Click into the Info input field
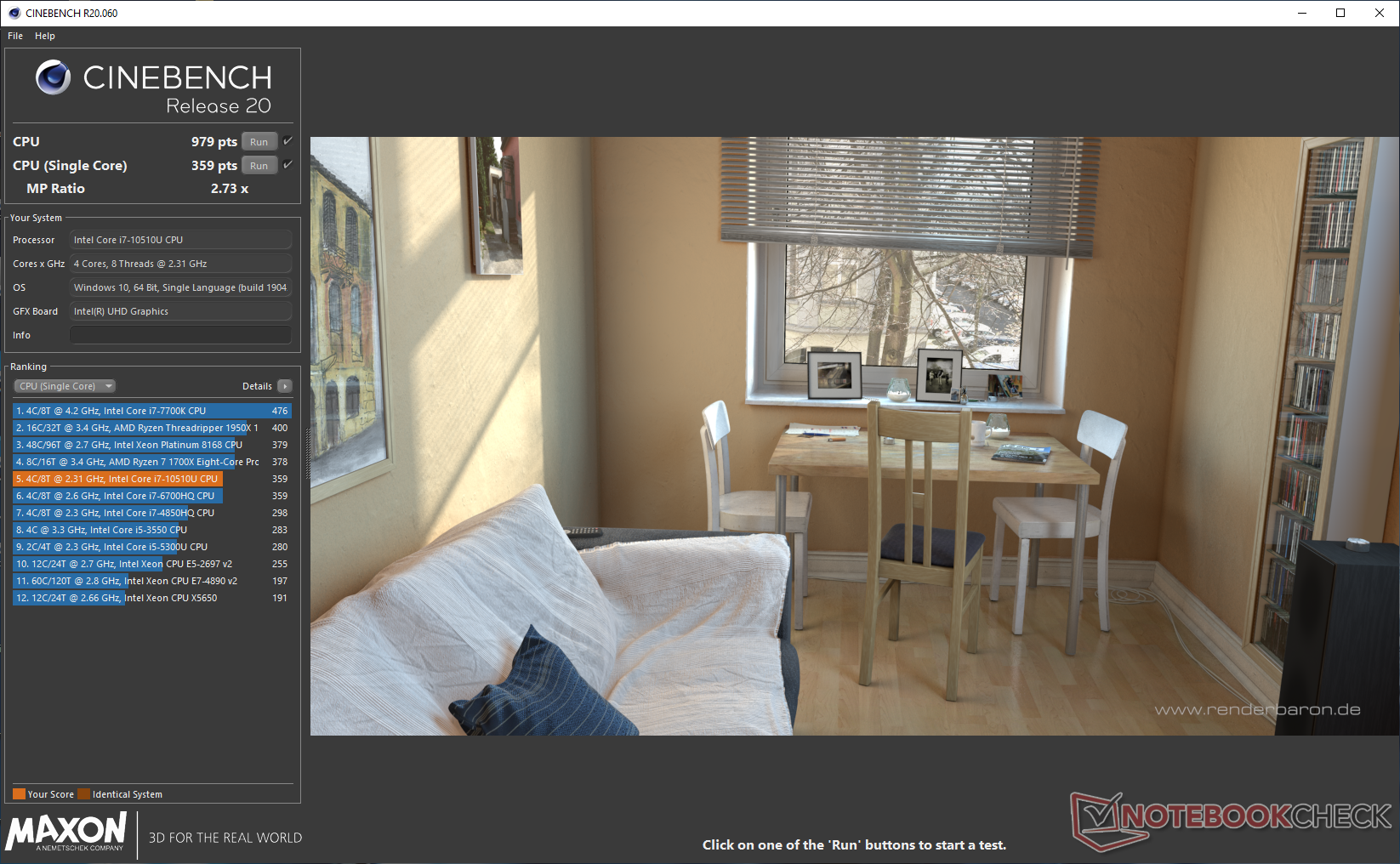This screenshot has width=1400, height=864. click(x=180, y=335)
